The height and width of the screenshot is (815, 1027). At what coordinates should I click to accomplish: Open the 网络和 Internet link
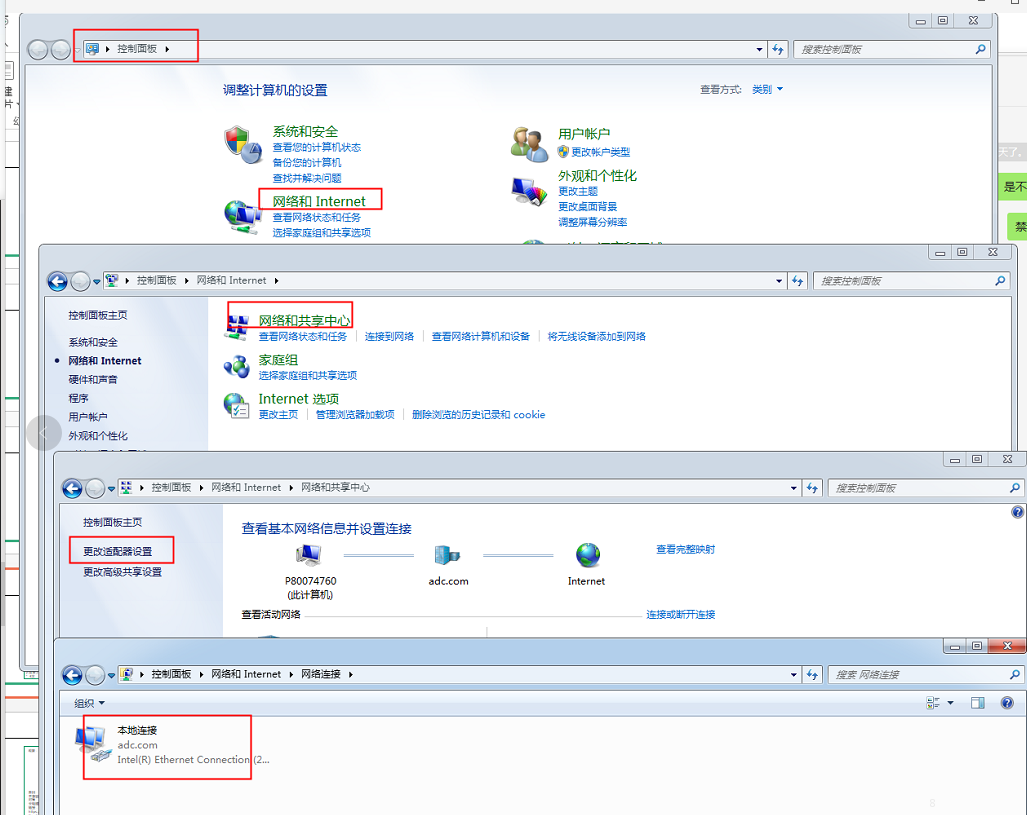tap(319, 201)
